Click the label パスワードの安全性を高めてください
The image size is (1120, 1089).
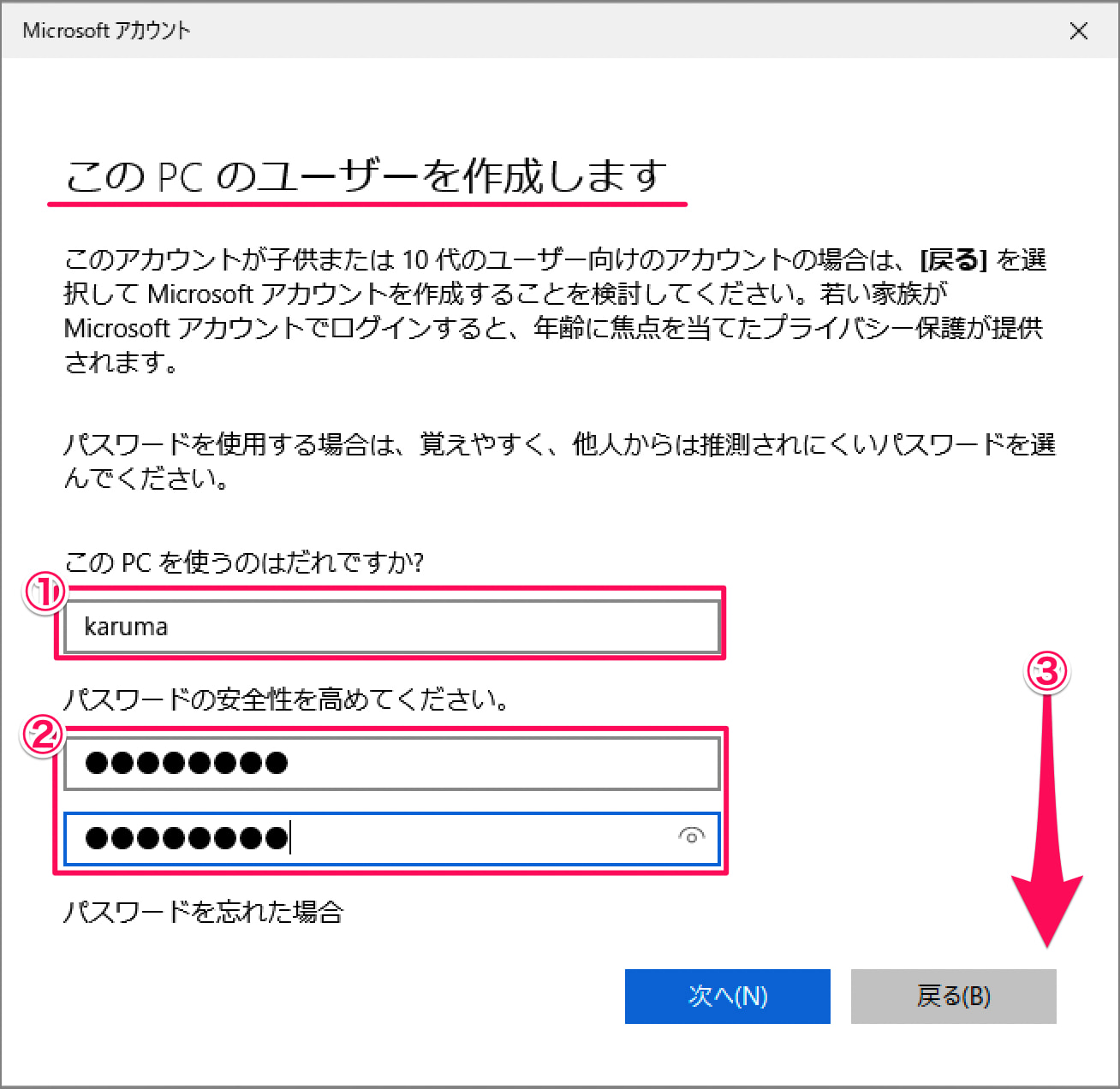287,699
